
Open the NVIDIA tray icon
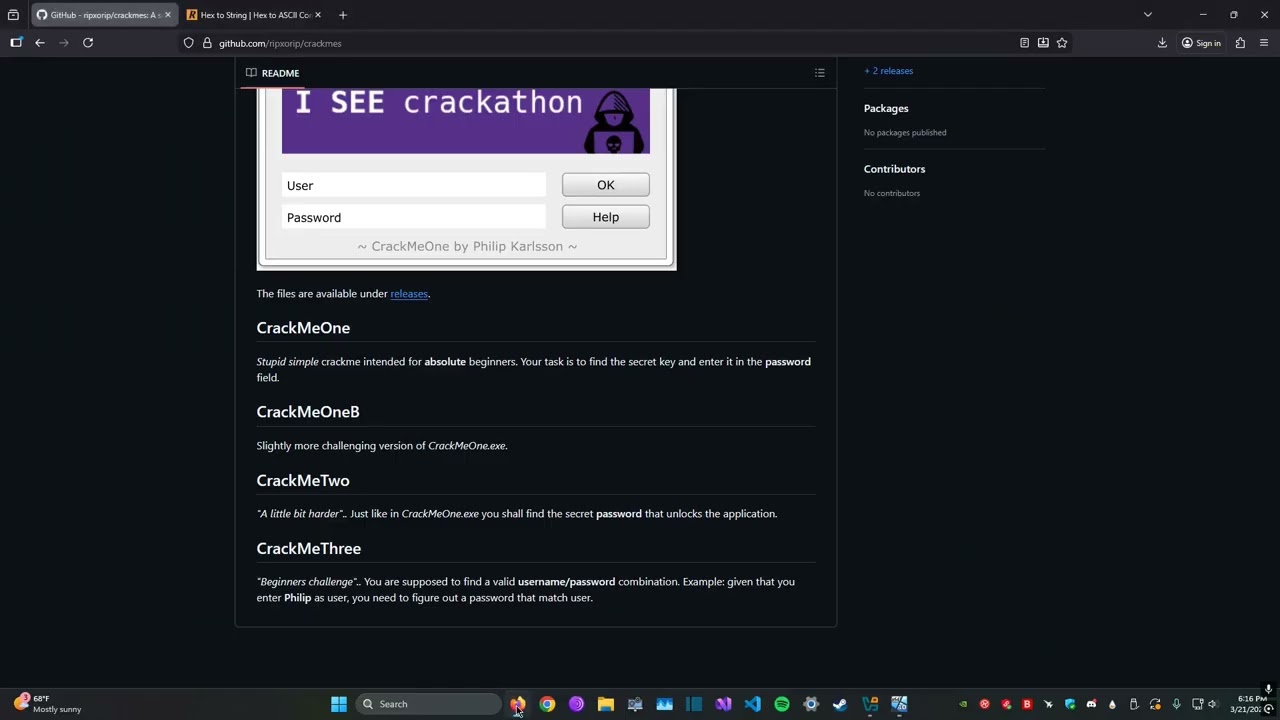point(963,704)
